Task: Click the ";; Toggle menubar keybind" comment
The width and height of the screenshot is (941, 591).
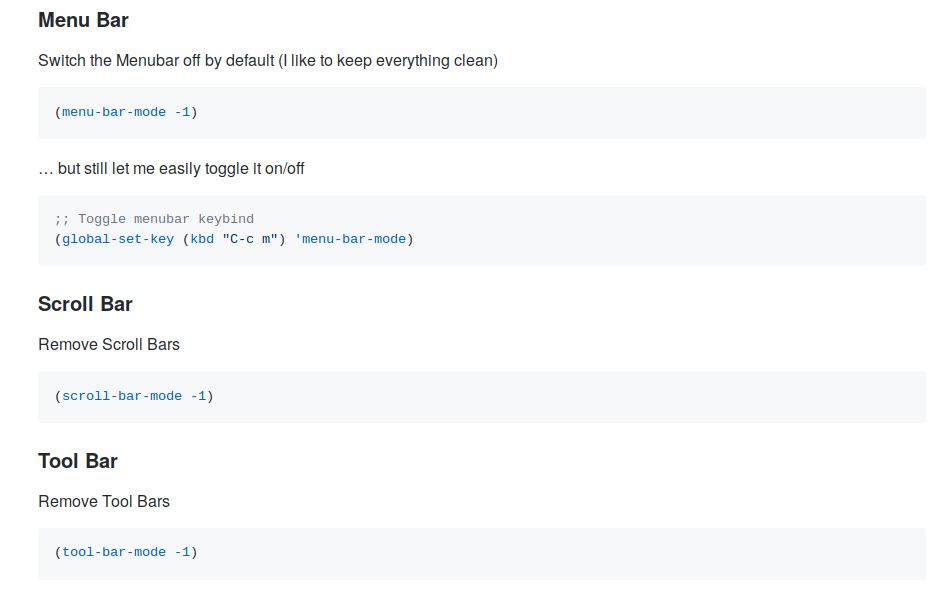Action: pyautogui.click(x=154, y=219)
